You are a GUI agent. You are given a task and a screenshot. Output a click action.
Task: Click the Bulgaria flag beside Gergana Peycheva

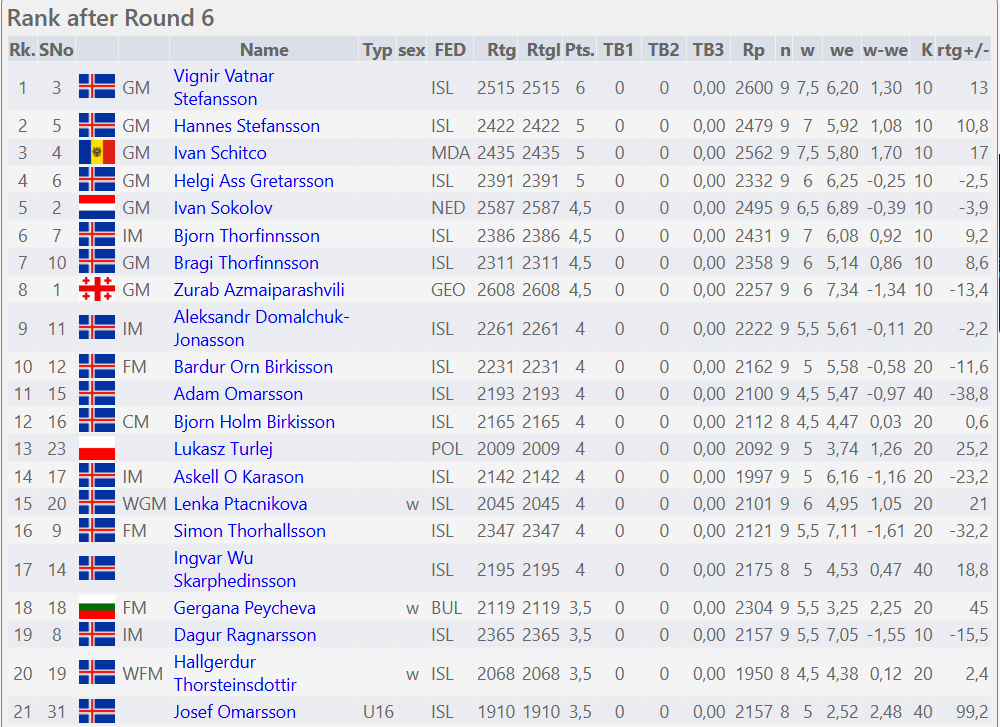click(x=97, y=608)
